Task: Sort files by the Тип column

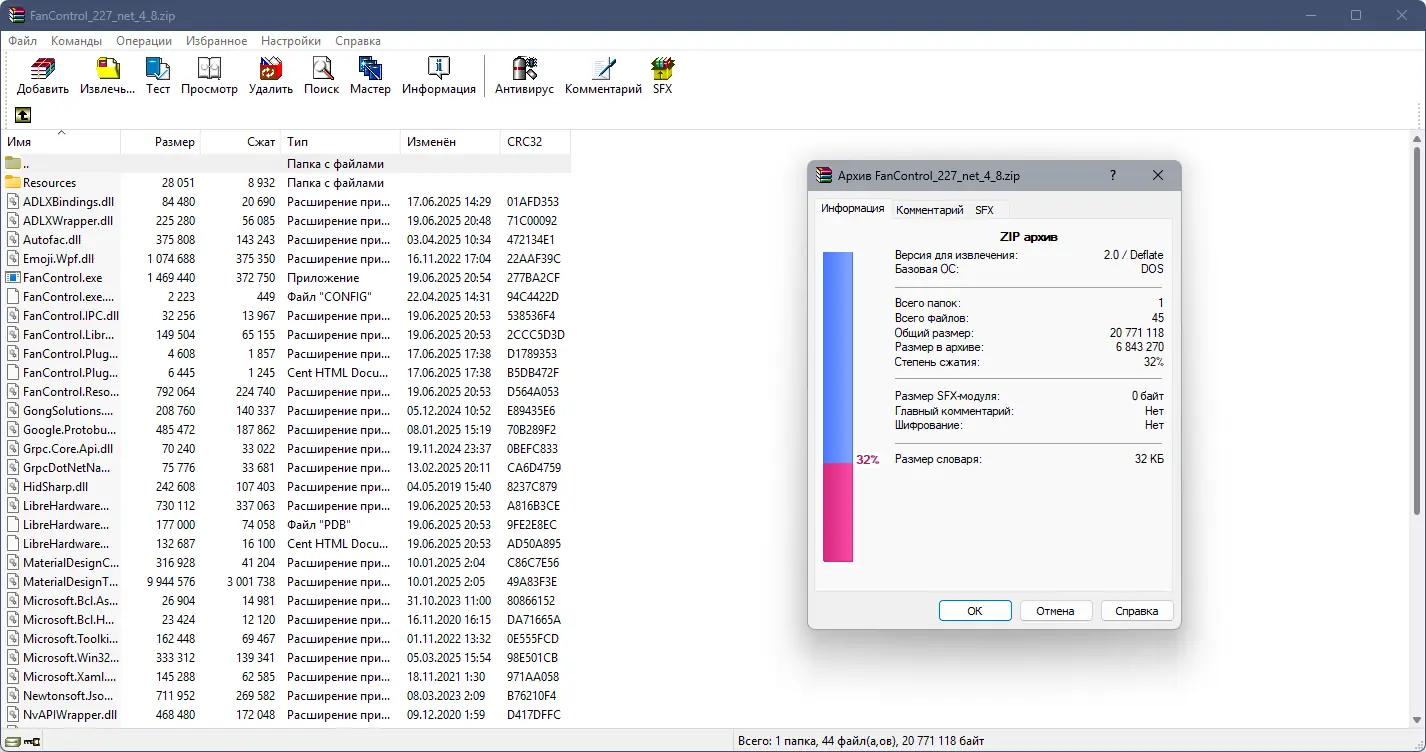Action: click(340, 142)
